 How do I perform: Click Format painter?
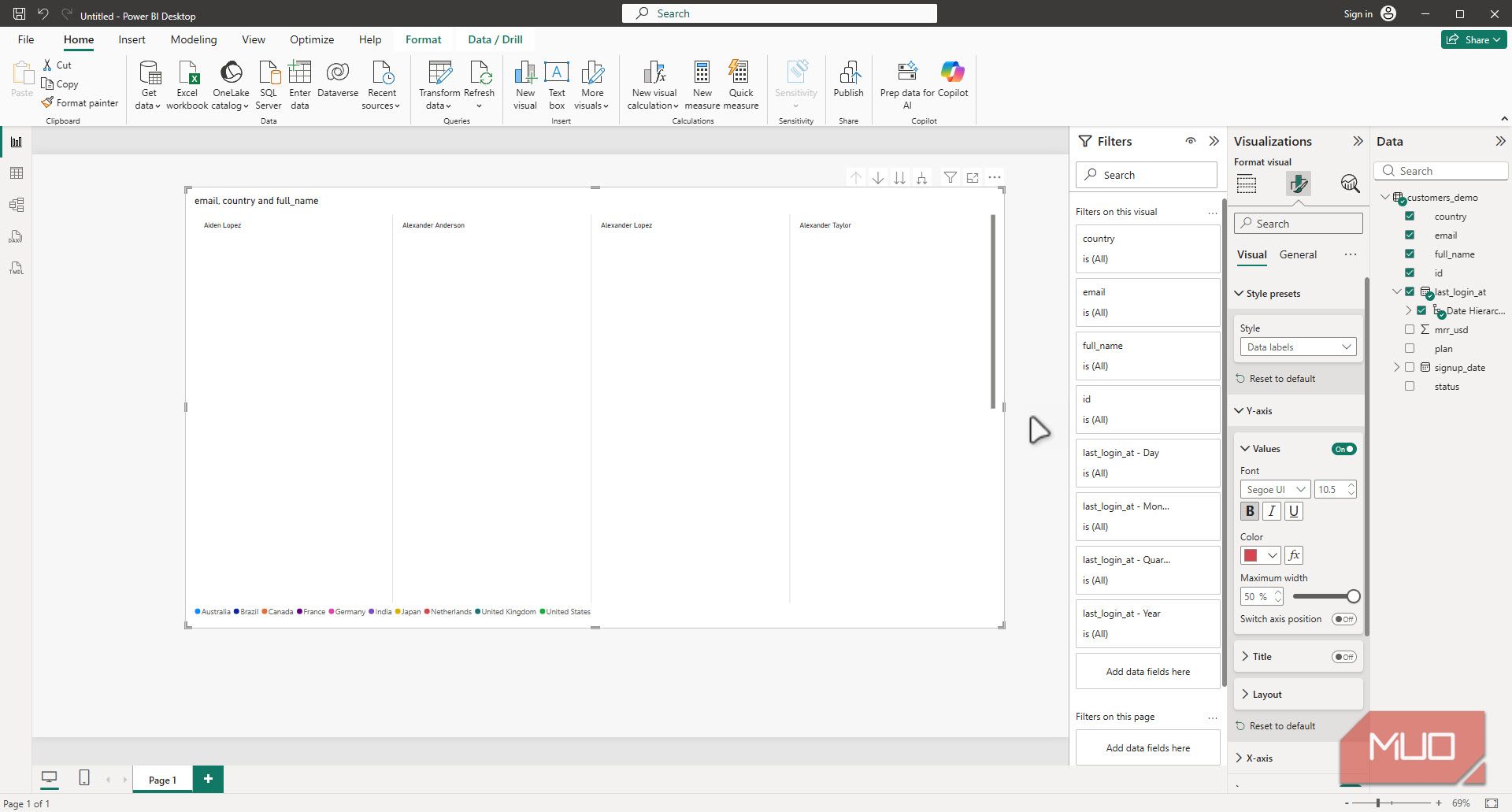[80, 103]
